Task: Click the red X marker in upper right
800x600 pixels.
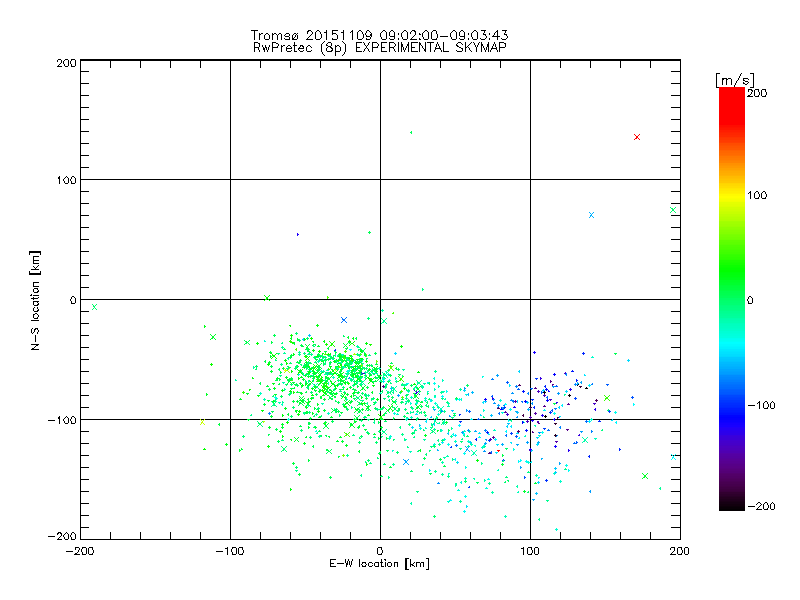Action: (637, 137)
